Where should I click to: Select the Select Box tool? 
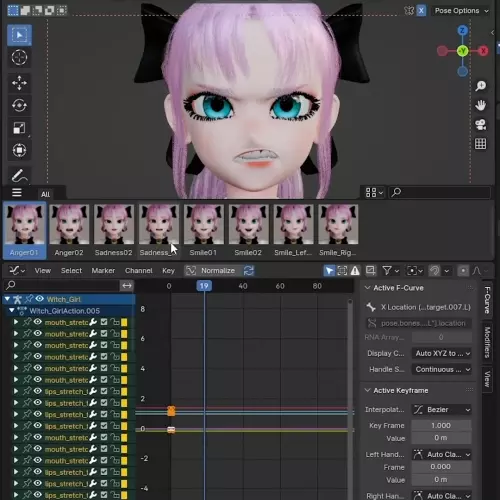tap(19, 35)
